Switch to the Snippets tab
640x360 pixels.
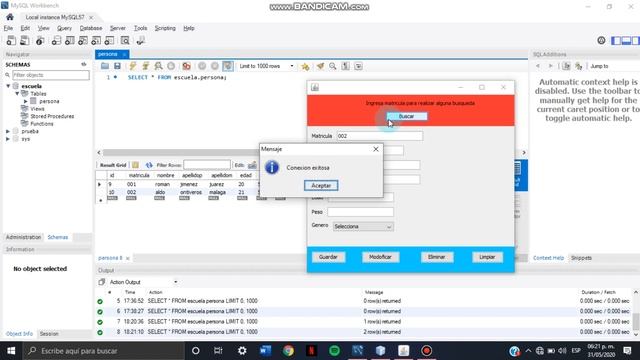(581, 258)
